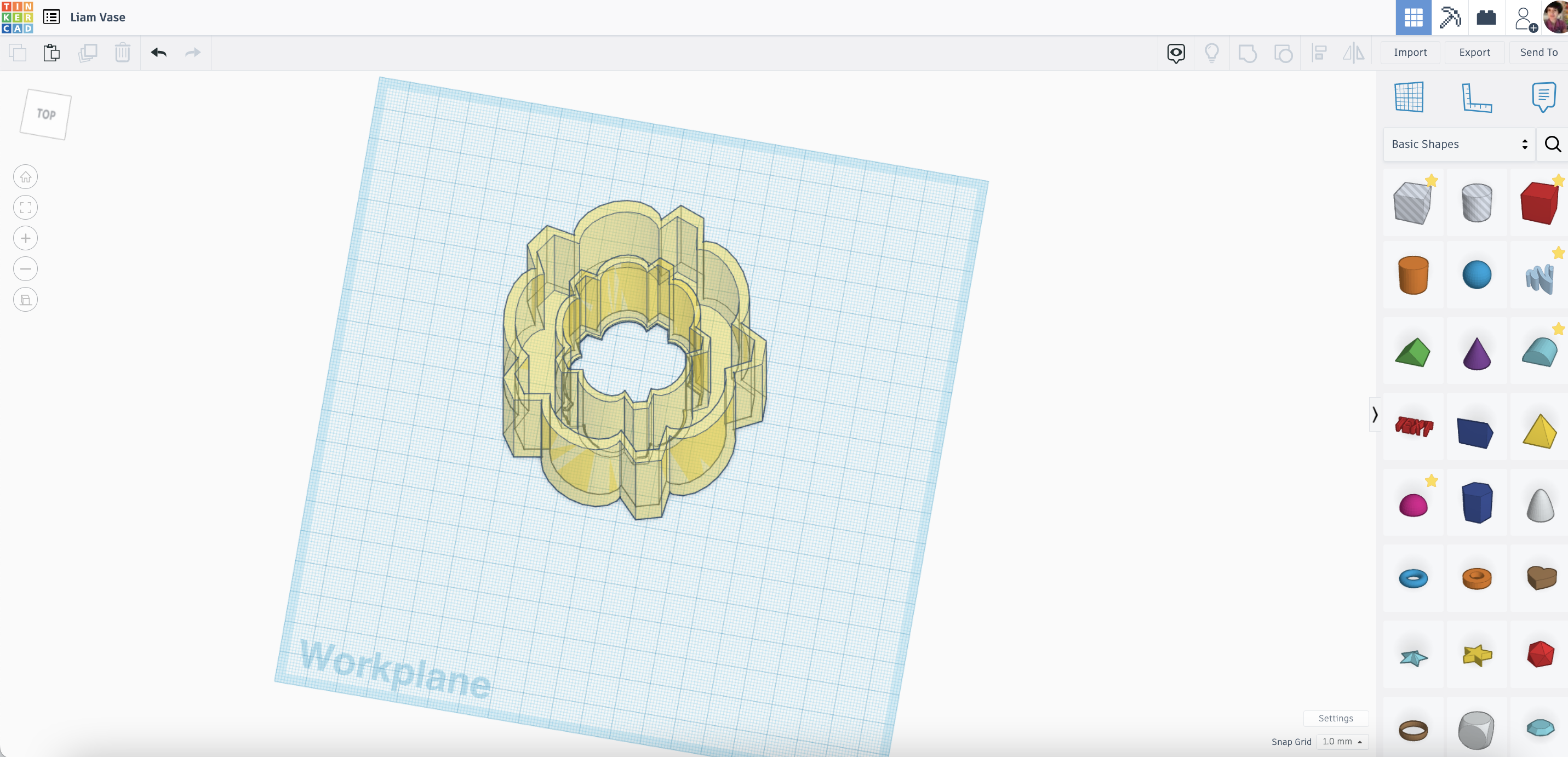The height and width of the screenshot is (757, 1568).
Task: Click the undo arrow icon
Action: [x=159, y=53]
